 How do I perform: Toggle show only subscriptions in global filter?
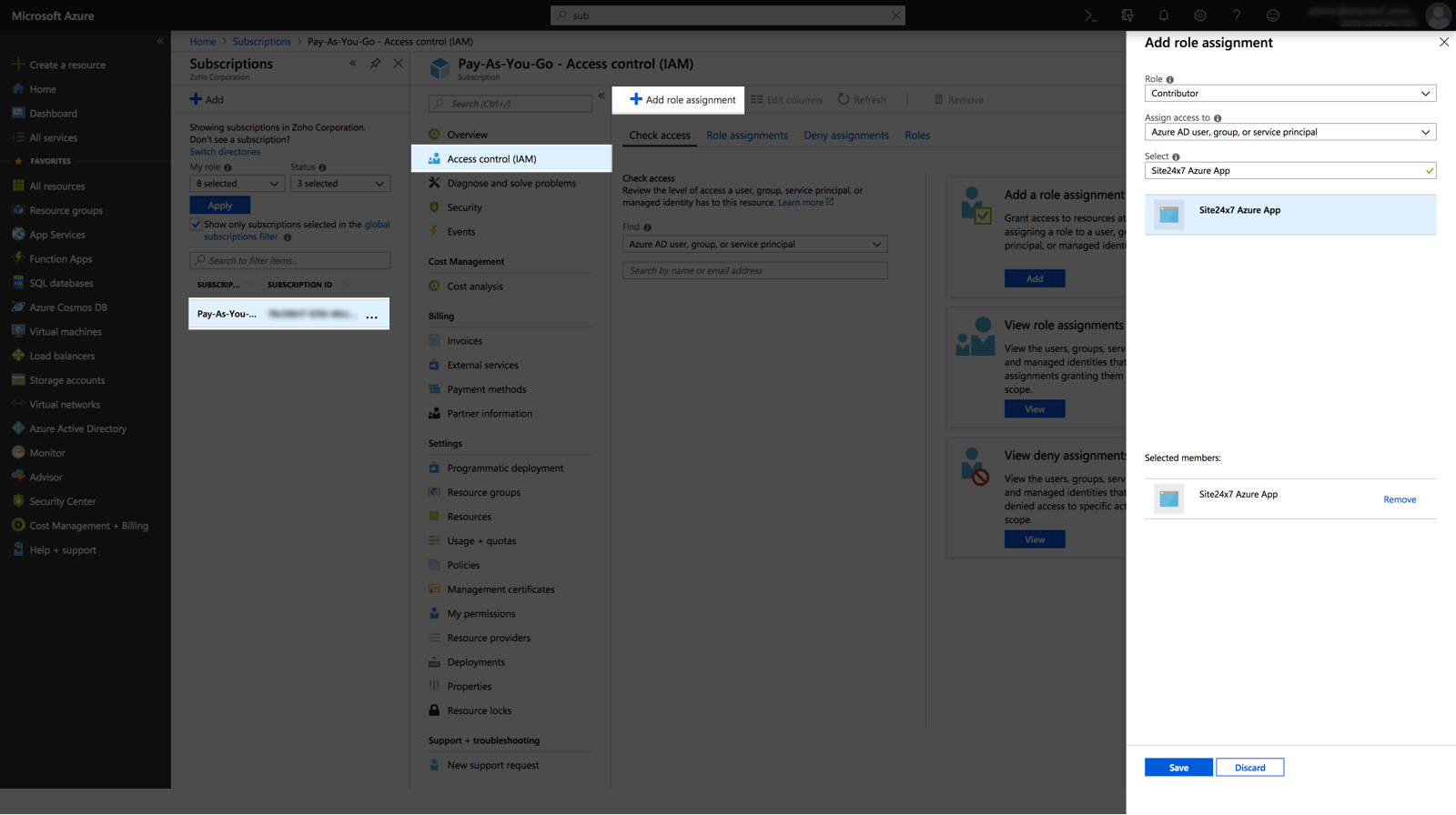coord(196,224)
